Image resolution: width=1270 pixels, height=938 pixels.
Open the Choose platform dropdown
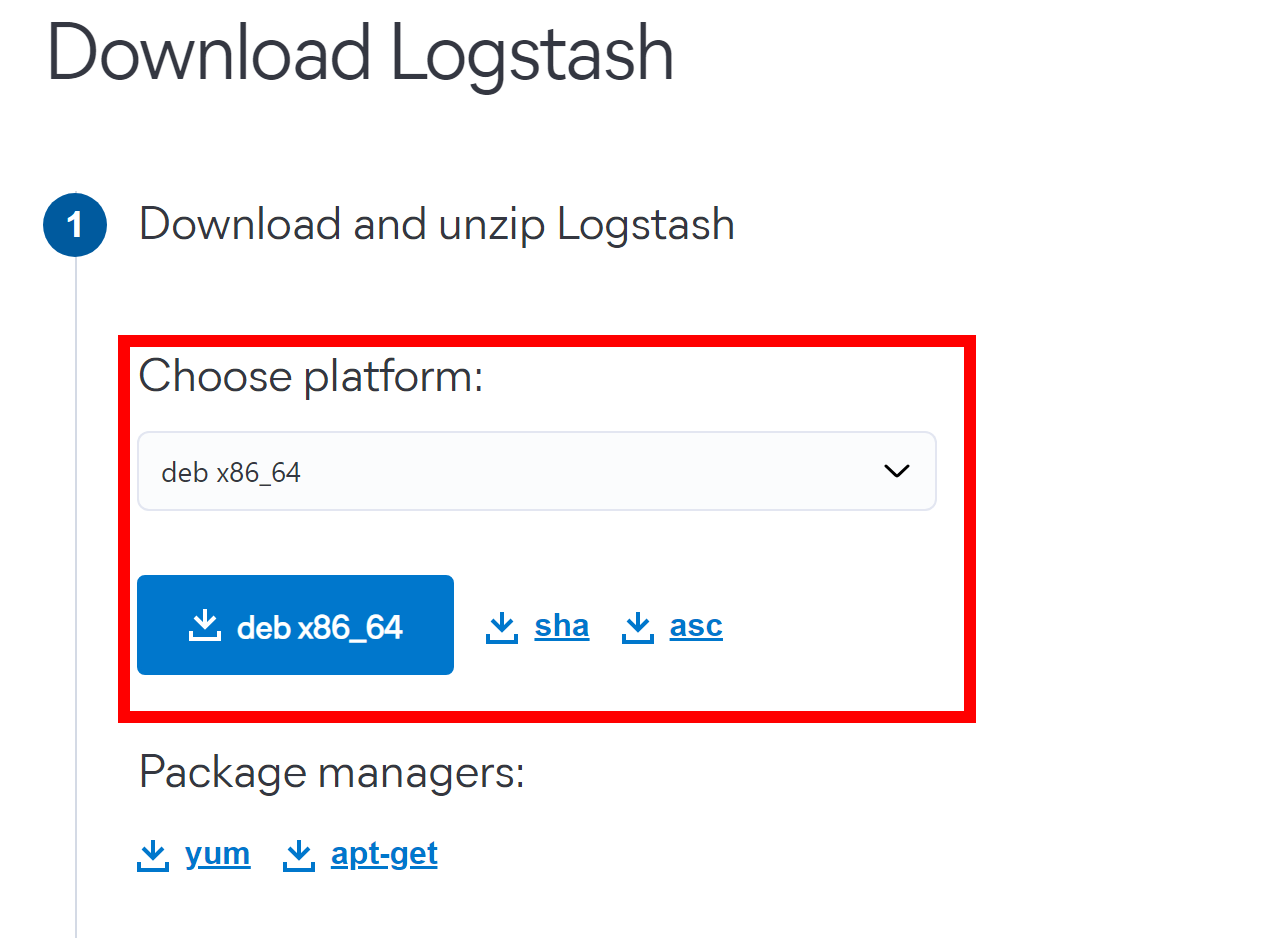(x=537, y=471)
